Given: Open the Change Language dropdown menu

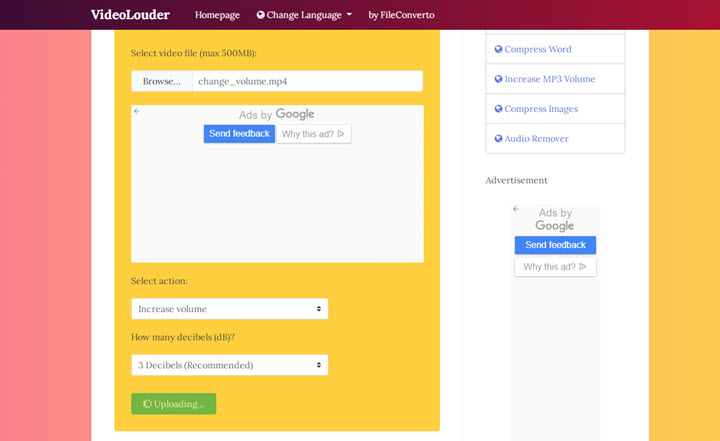Looking at the screenshot, I should [x=304, y=15].
